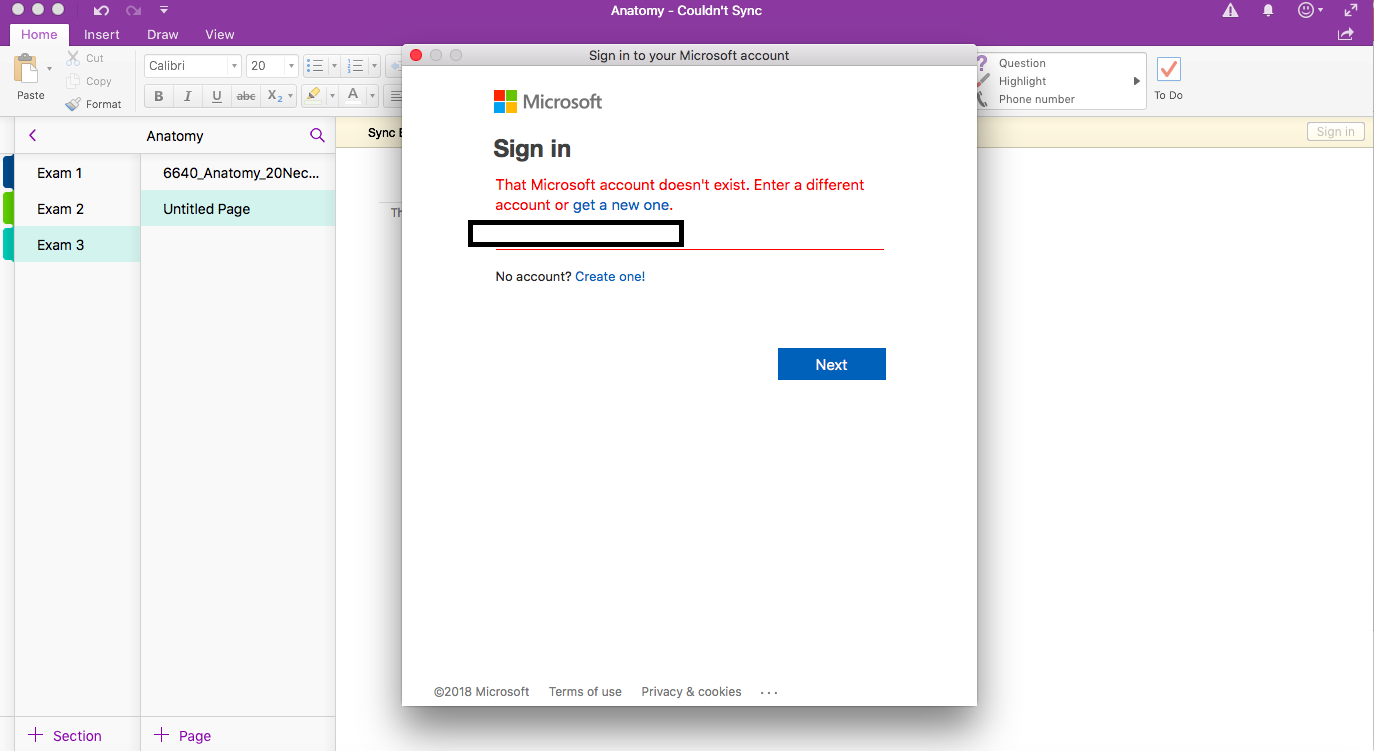Open the footer more options ellipsis
Screen dimensions: 1374x751
(x=769, y=692)
